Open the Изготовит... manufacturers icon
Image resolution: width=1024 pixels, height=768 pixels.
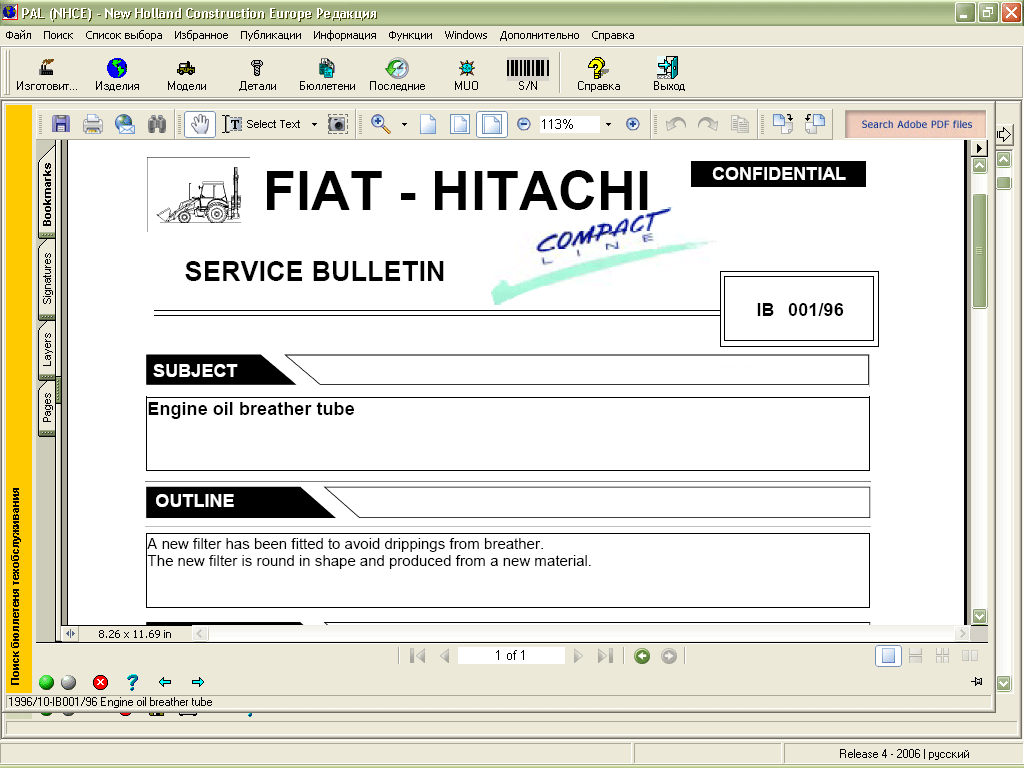(x=46, y=74)
